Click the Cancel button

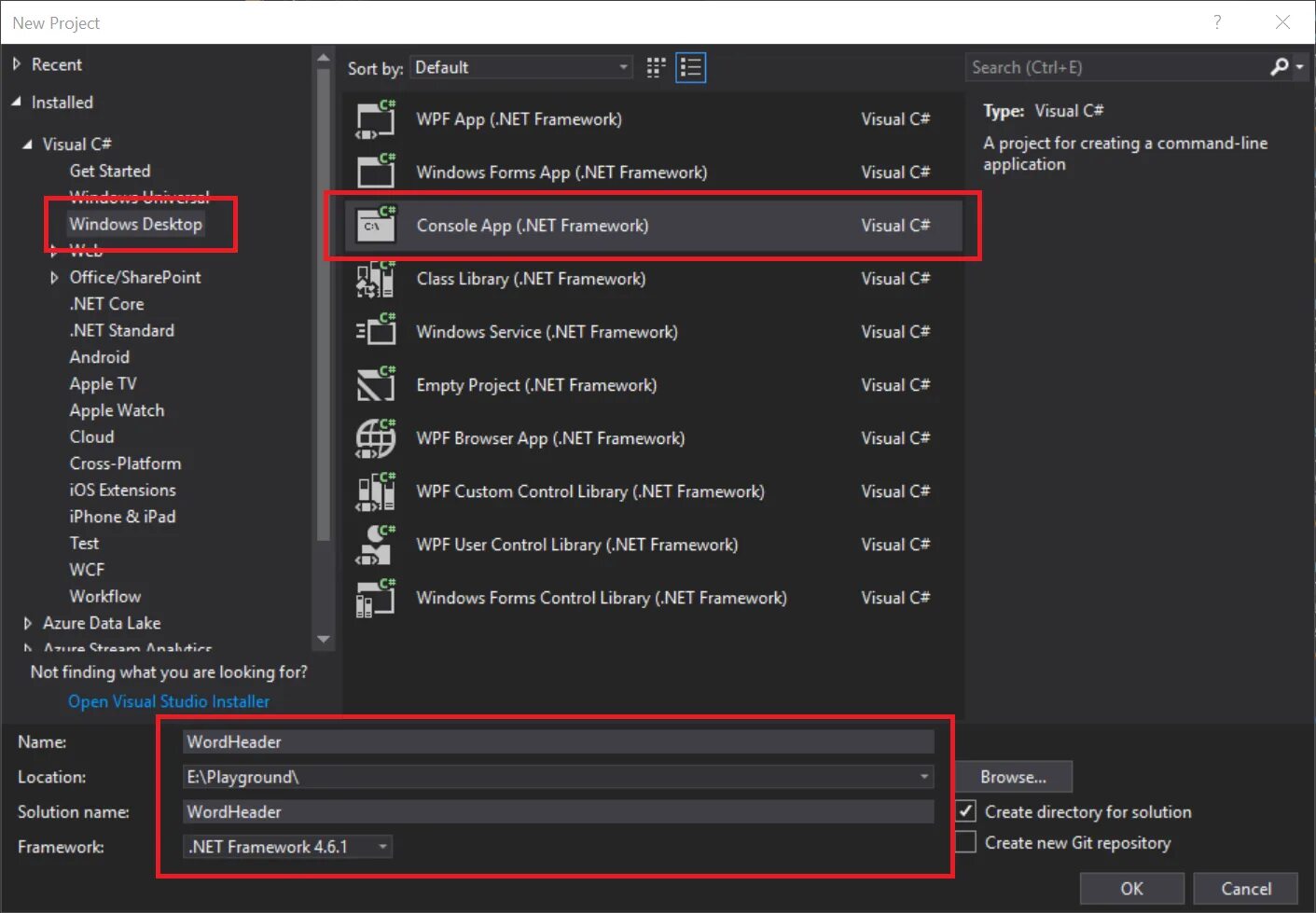coord(1246,889)
